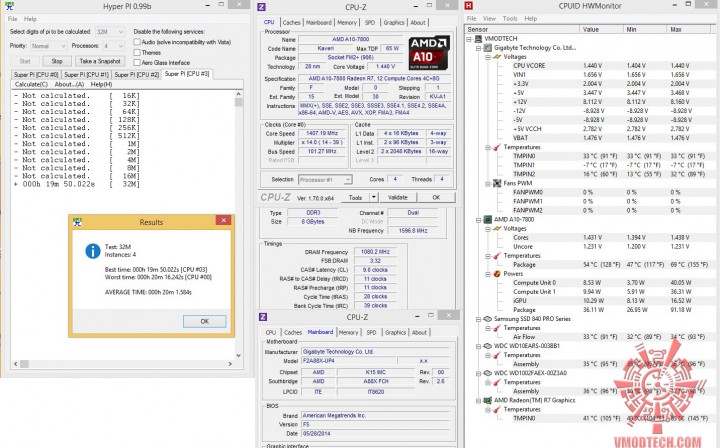Click the AMD A10-7800 Temperatures thermometer icon

[497, 256]
